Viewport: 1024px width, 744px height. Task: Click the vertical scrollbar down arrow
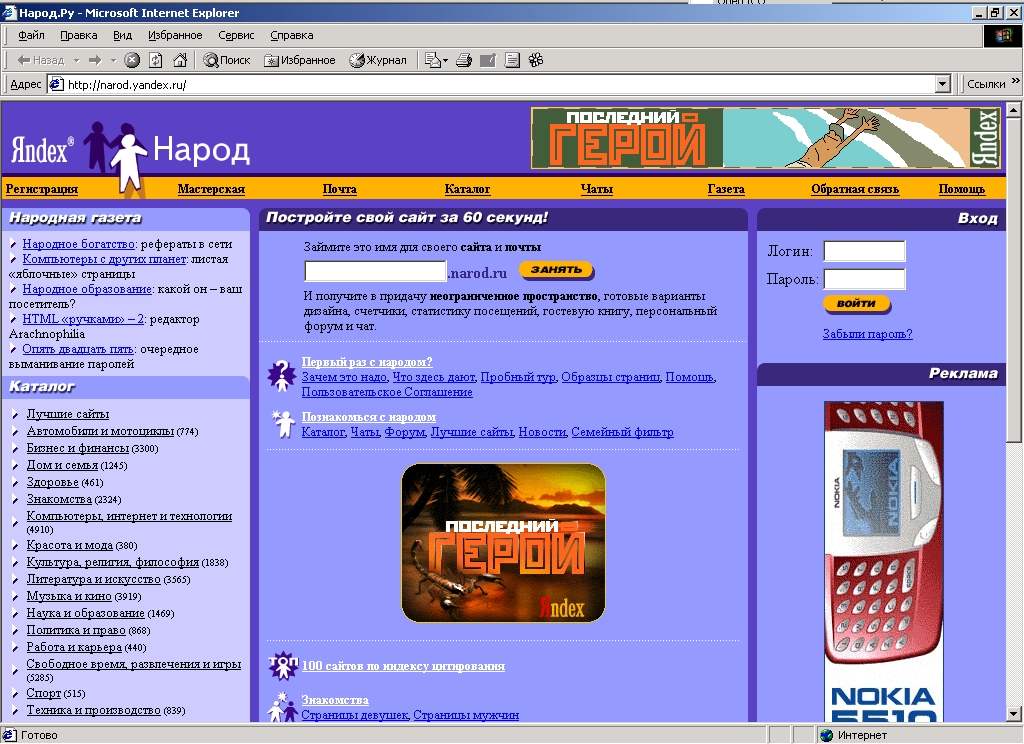coord(1014,714)
